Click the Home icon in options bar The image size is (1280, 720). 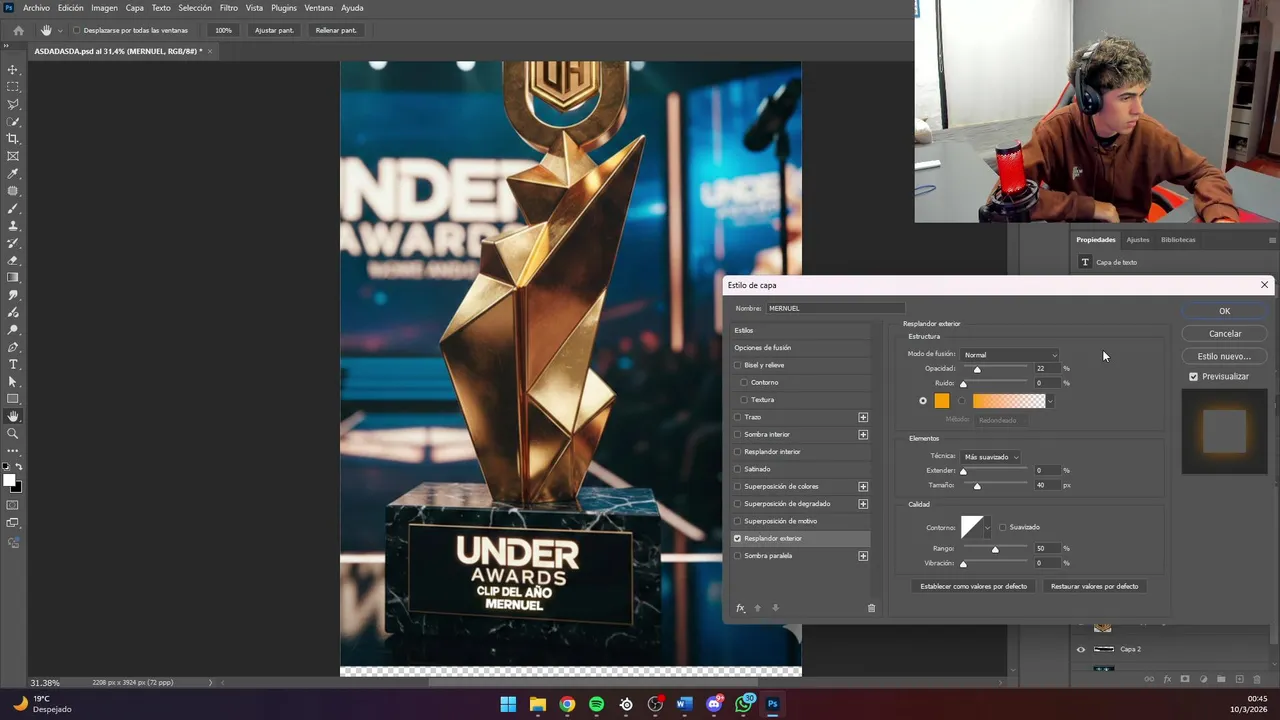coord(18,30)
